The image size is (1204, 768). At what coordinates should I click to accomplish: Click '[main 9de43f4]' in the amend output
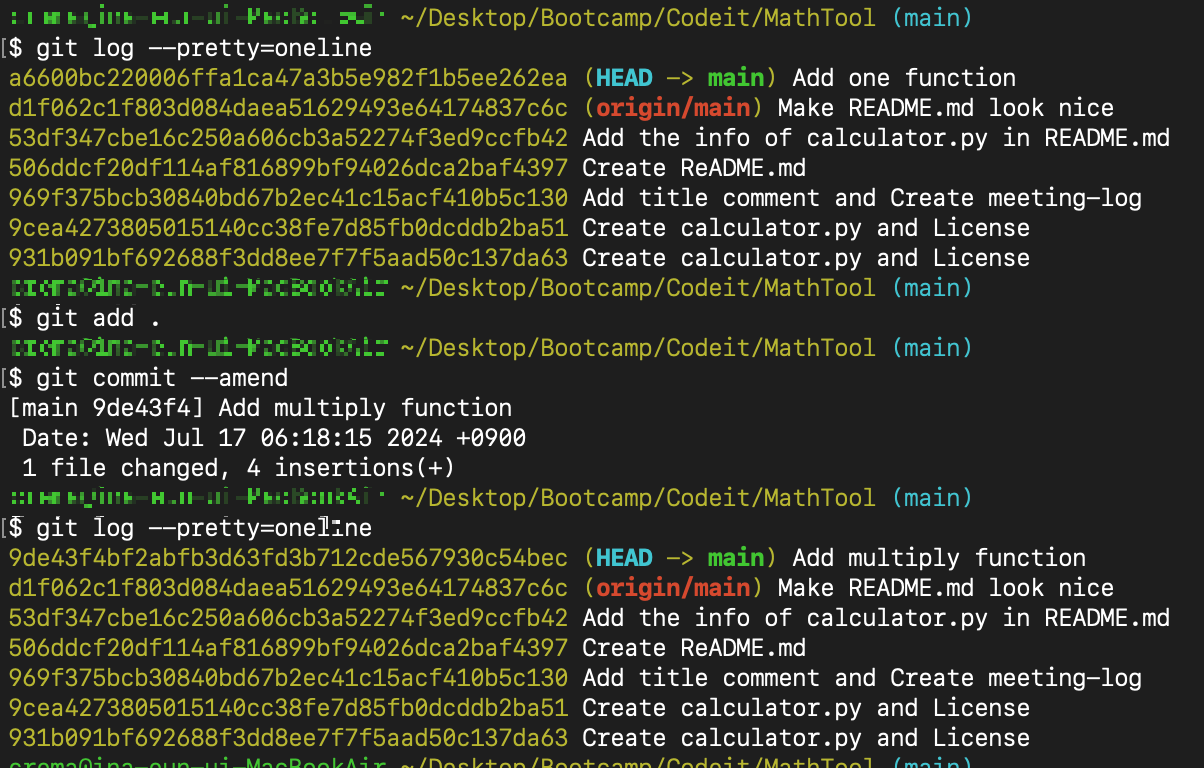(107, 408)
